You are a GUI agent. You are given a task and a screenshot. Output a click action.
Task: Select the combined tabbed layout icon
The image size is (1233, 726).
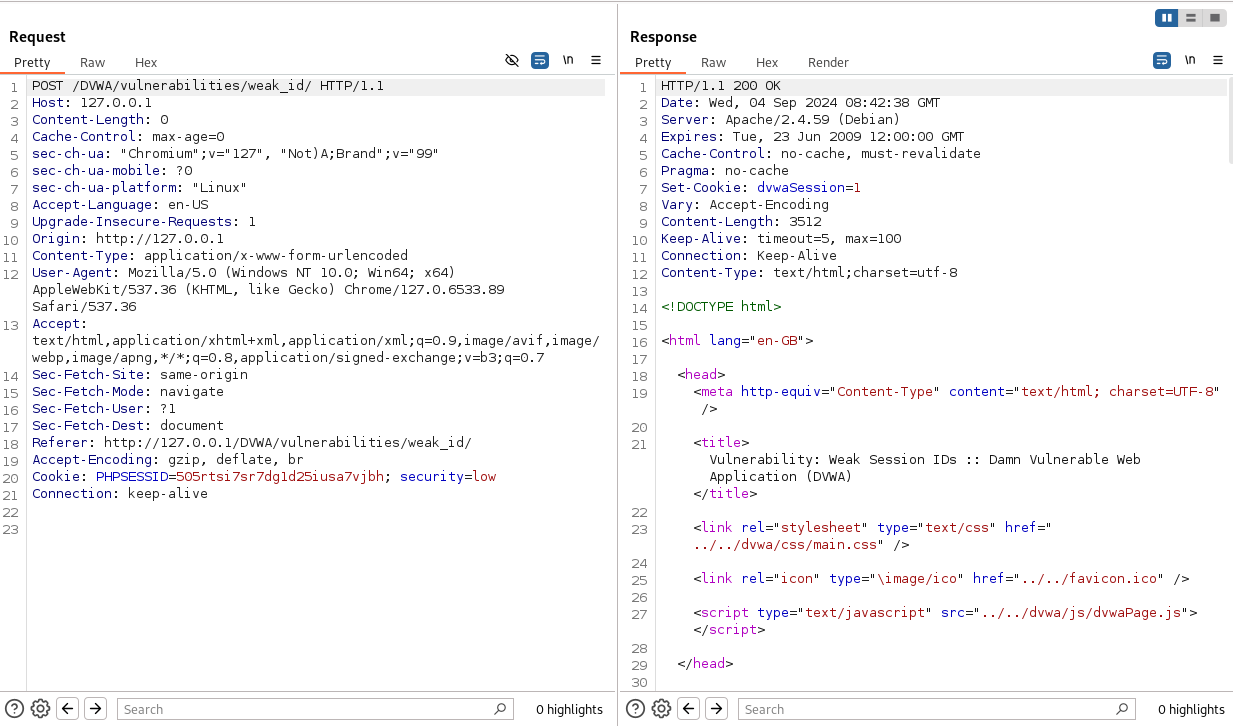tap(1215, 18)
